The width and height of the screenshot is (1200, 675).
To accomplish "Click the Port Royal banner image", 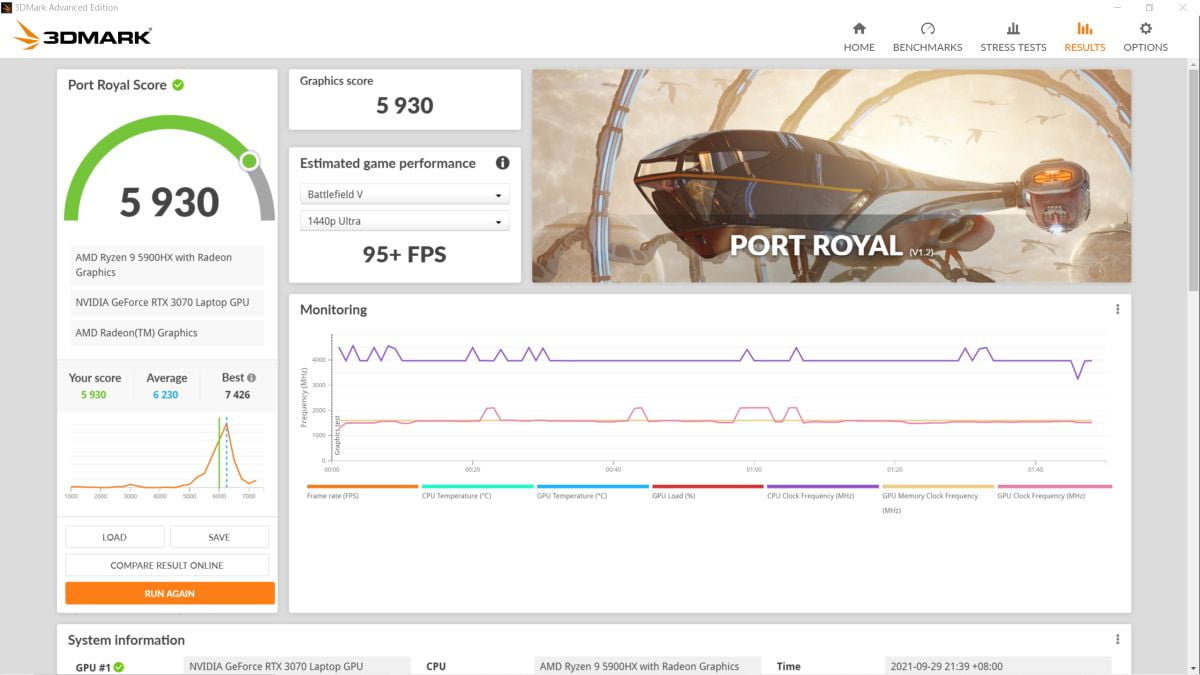I will click(831, 176).
